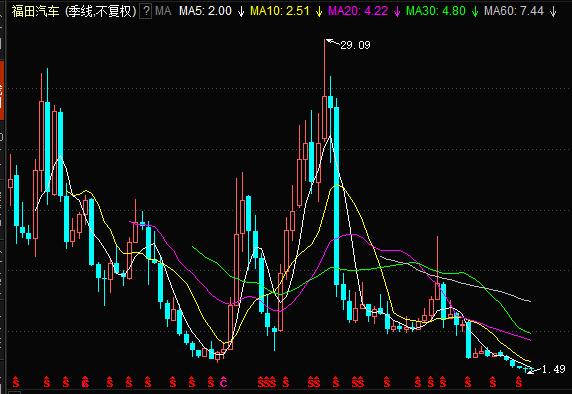Select the gray MA60: 7.44 label
572x394 pixels.
514,11
